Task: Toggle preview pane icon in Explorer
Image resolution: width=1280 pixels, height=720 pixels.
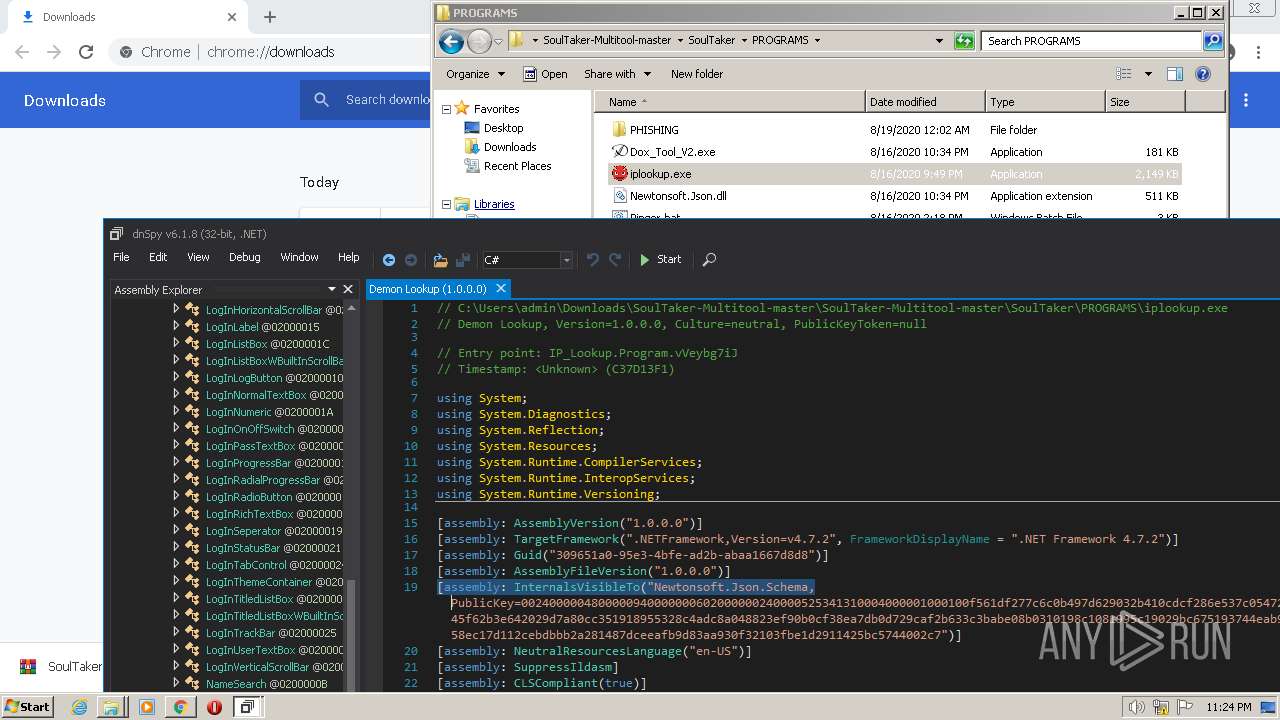Action: point(1175,74)
